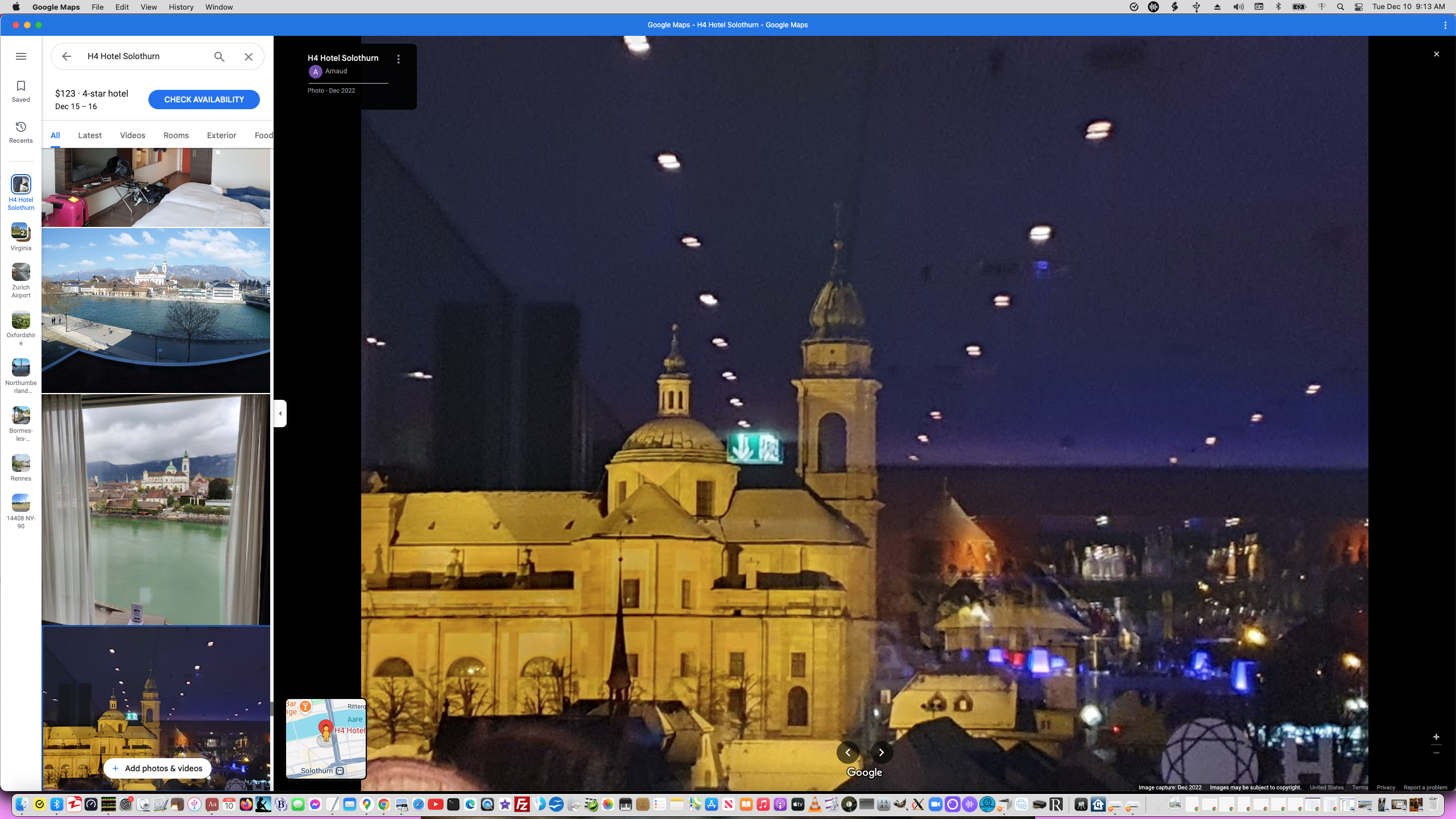Open Saved places in the sidebar
This screenshot has width=1456, height=819.
20,90
